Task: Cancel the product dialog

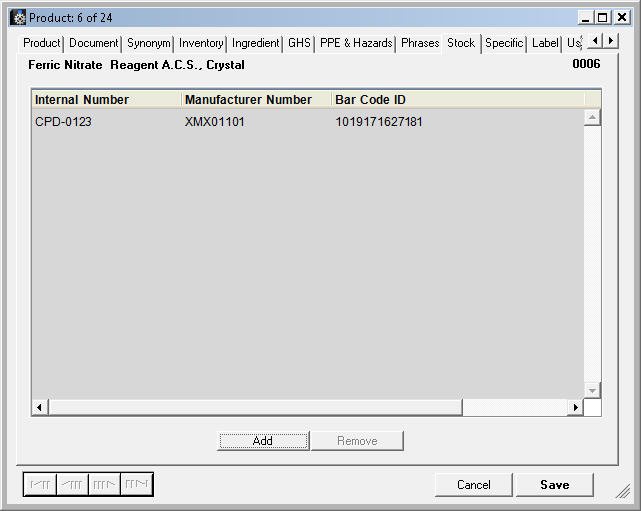Action: (474, 485)
